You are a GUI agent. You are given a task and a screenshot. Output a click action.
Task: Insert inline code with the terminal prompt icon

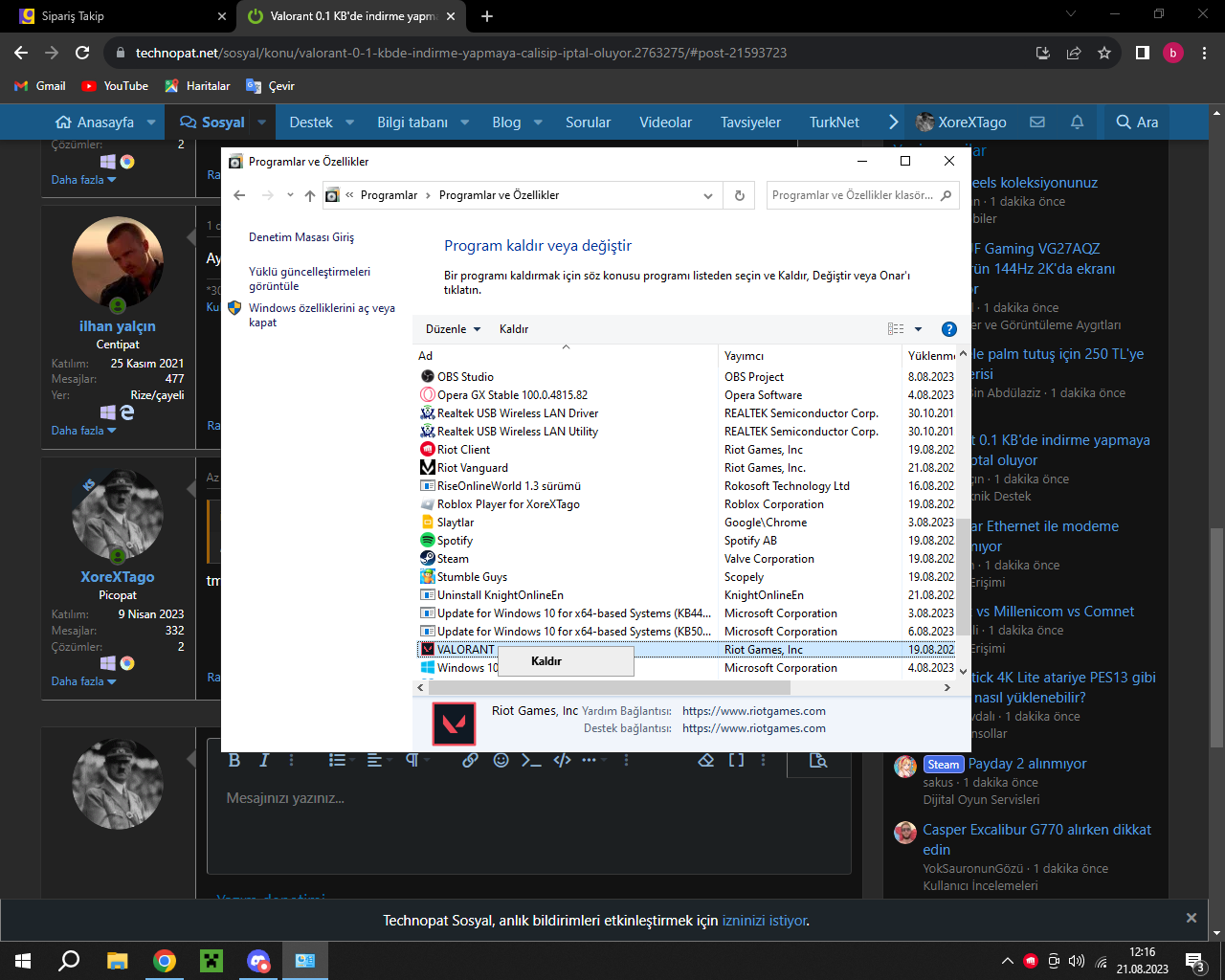531,760
